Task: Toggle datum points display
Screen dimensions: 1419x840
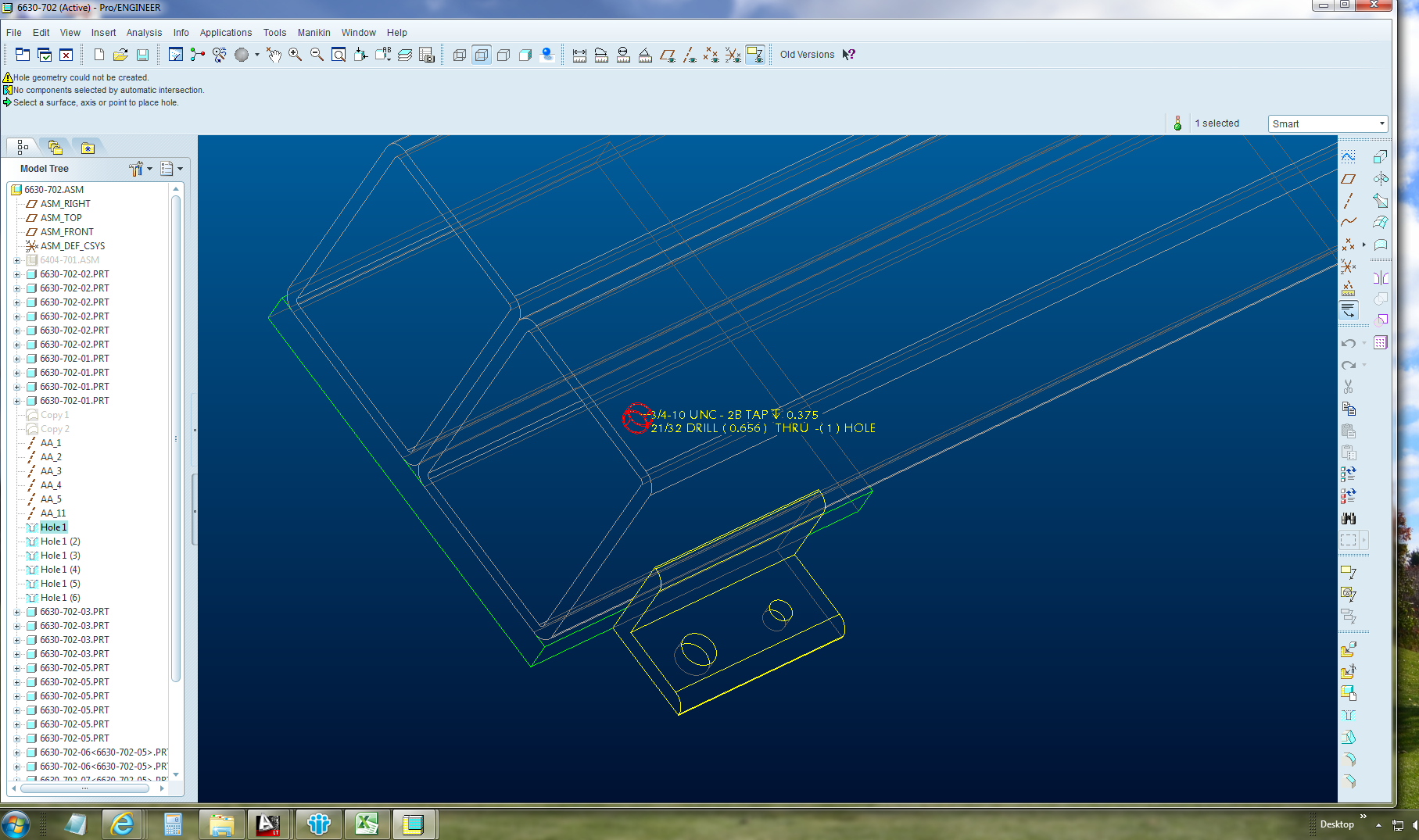Action: (x=711, y=55)
